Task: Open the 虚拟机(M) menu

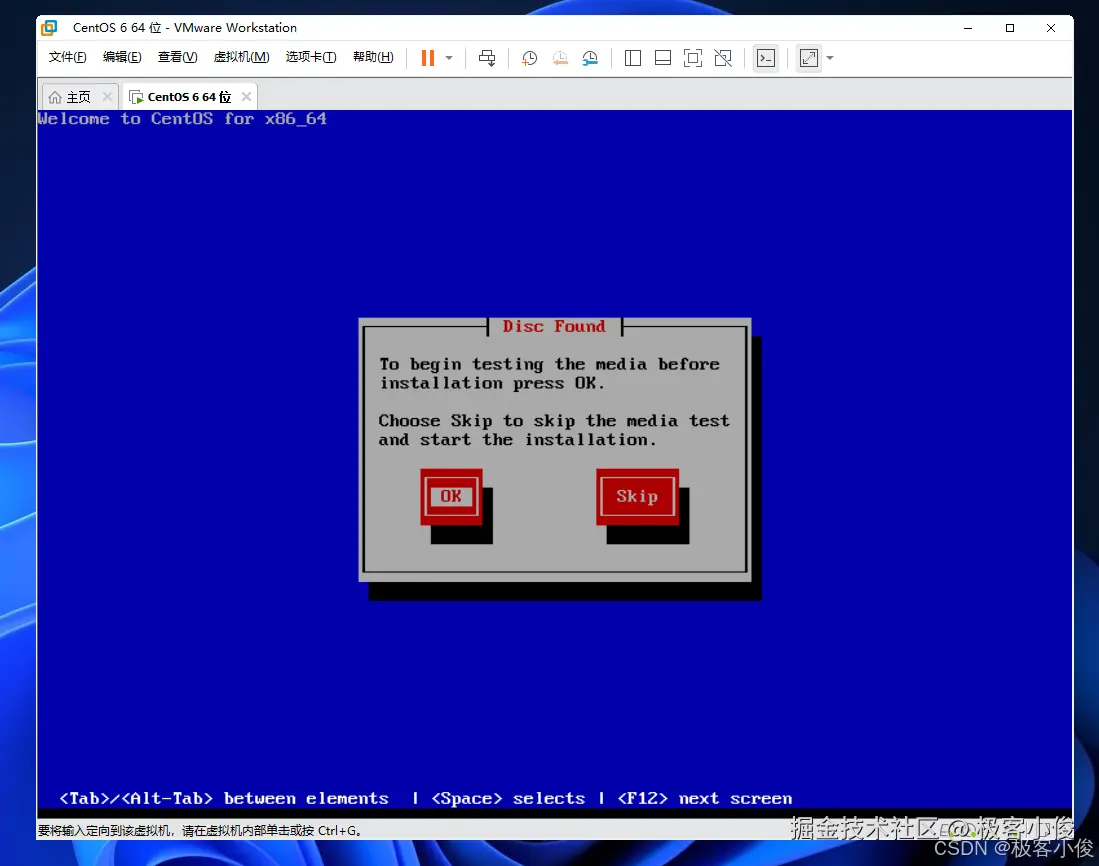Action: coord(241,57)
